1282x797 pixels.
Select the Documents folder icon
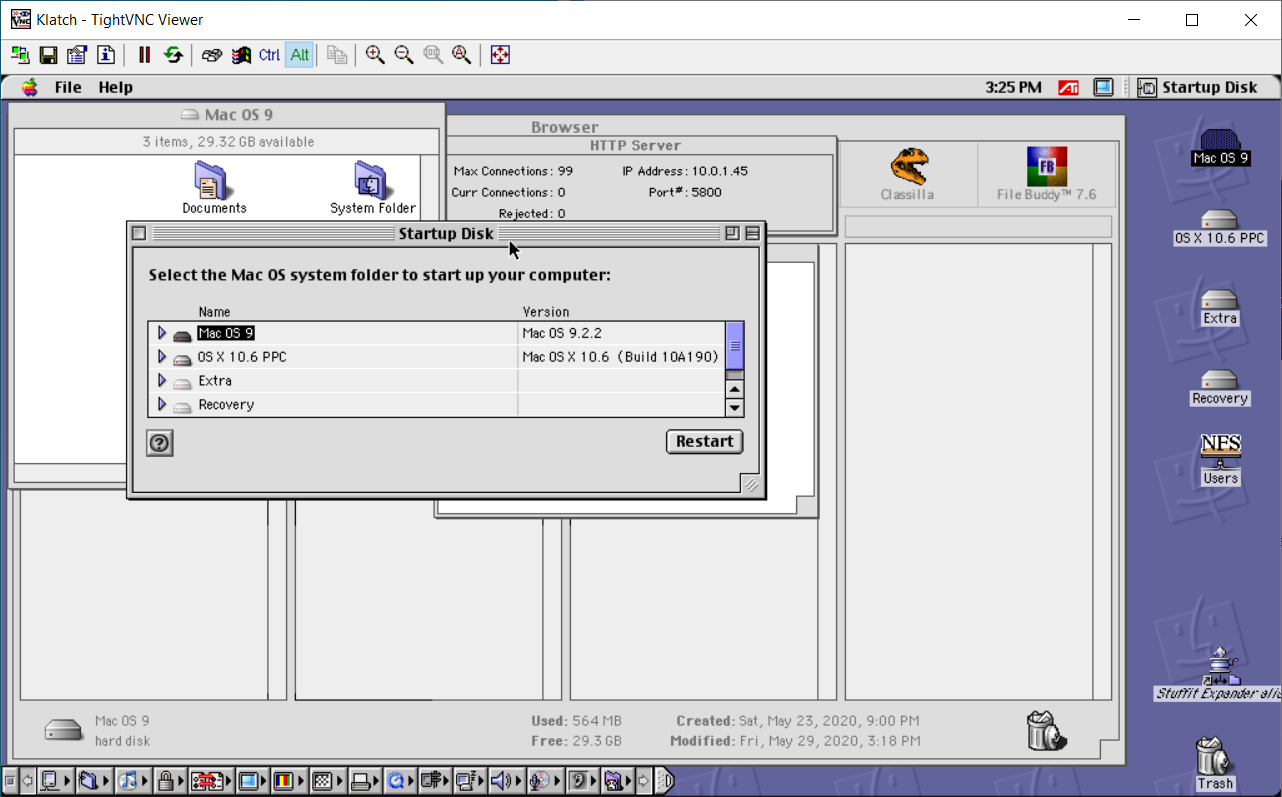[213, 180]
